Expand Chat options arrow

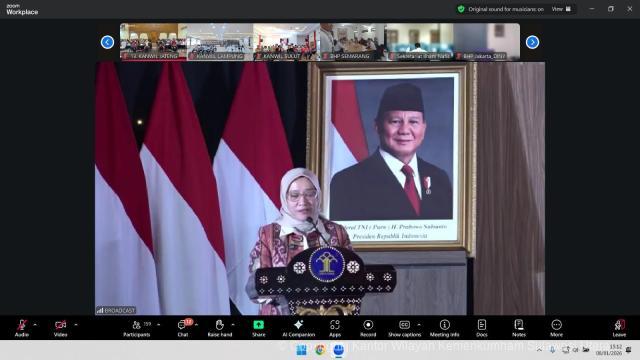pyautogui.click(x=196, y=325)
